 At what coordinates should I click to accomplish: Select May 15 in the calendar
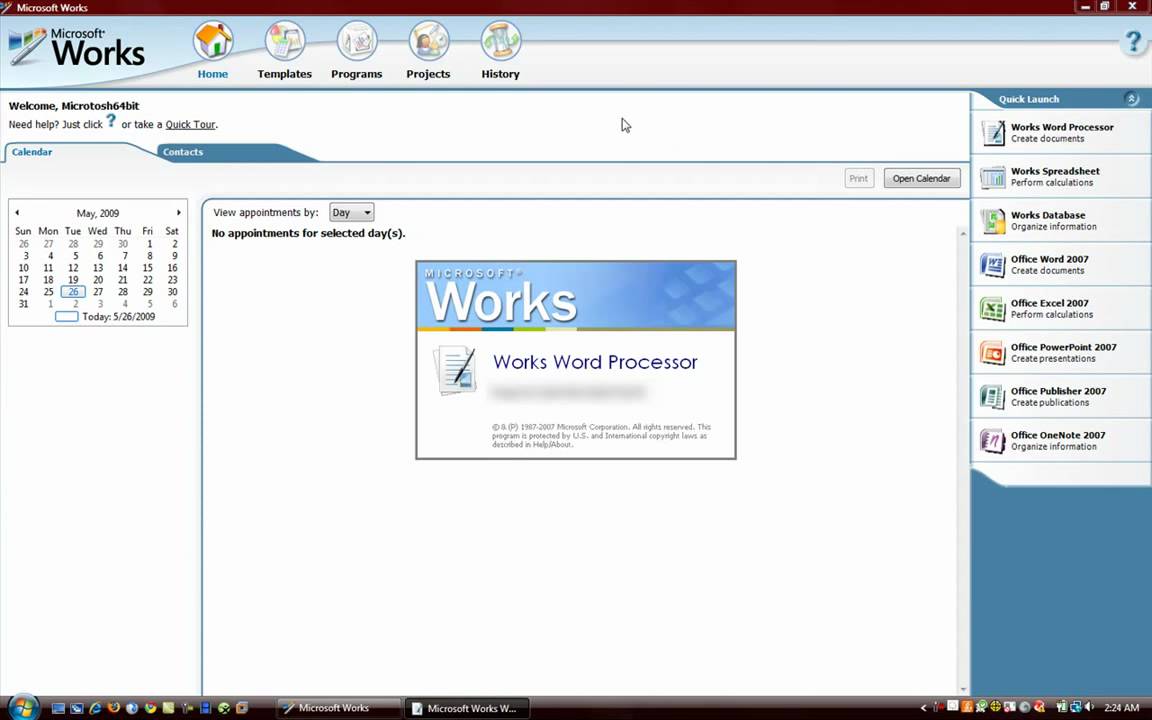[148, 268]
